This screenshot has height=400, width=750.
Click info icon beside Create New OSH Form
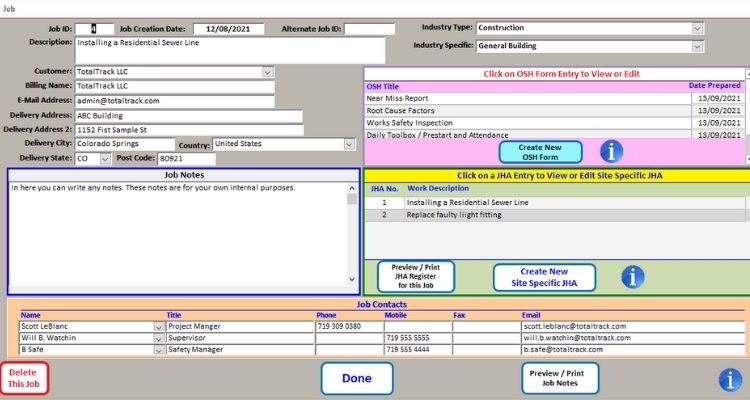coord(610,151)
